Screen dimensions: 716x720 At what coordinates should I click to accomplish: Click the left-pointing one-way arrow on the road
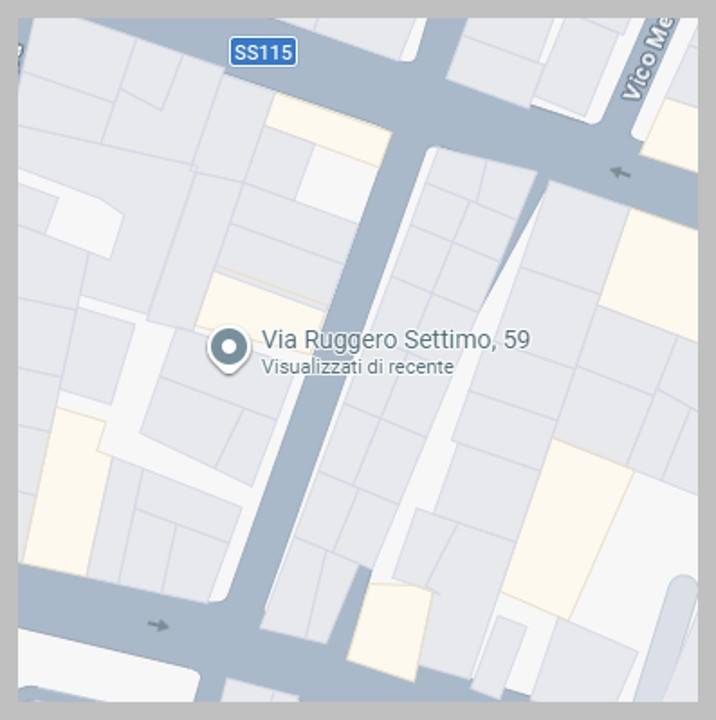tap(620, 173)
